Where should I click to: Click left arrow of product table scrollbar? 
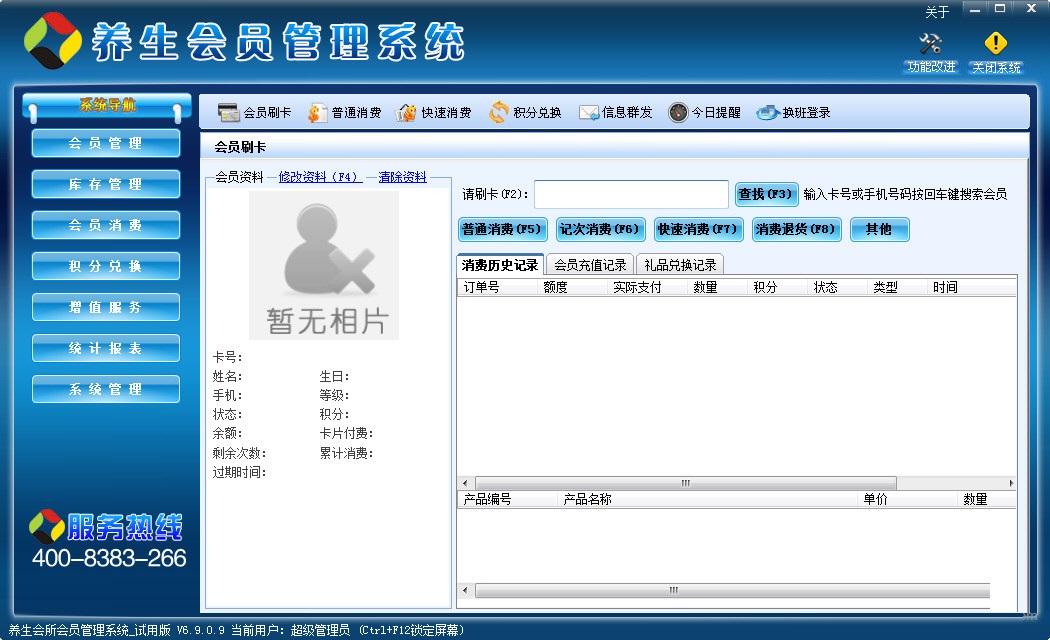(x=465, y=590)
